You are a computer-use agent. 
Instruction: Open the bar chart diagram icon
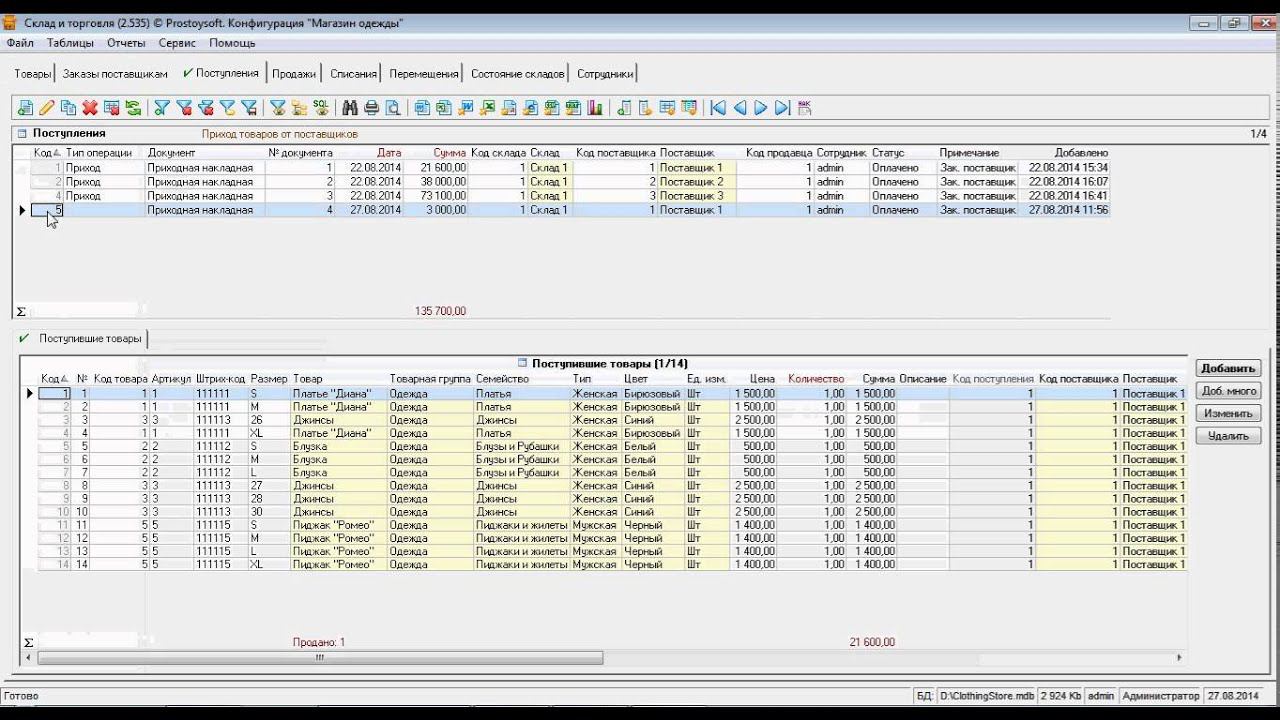pos(596,108)
